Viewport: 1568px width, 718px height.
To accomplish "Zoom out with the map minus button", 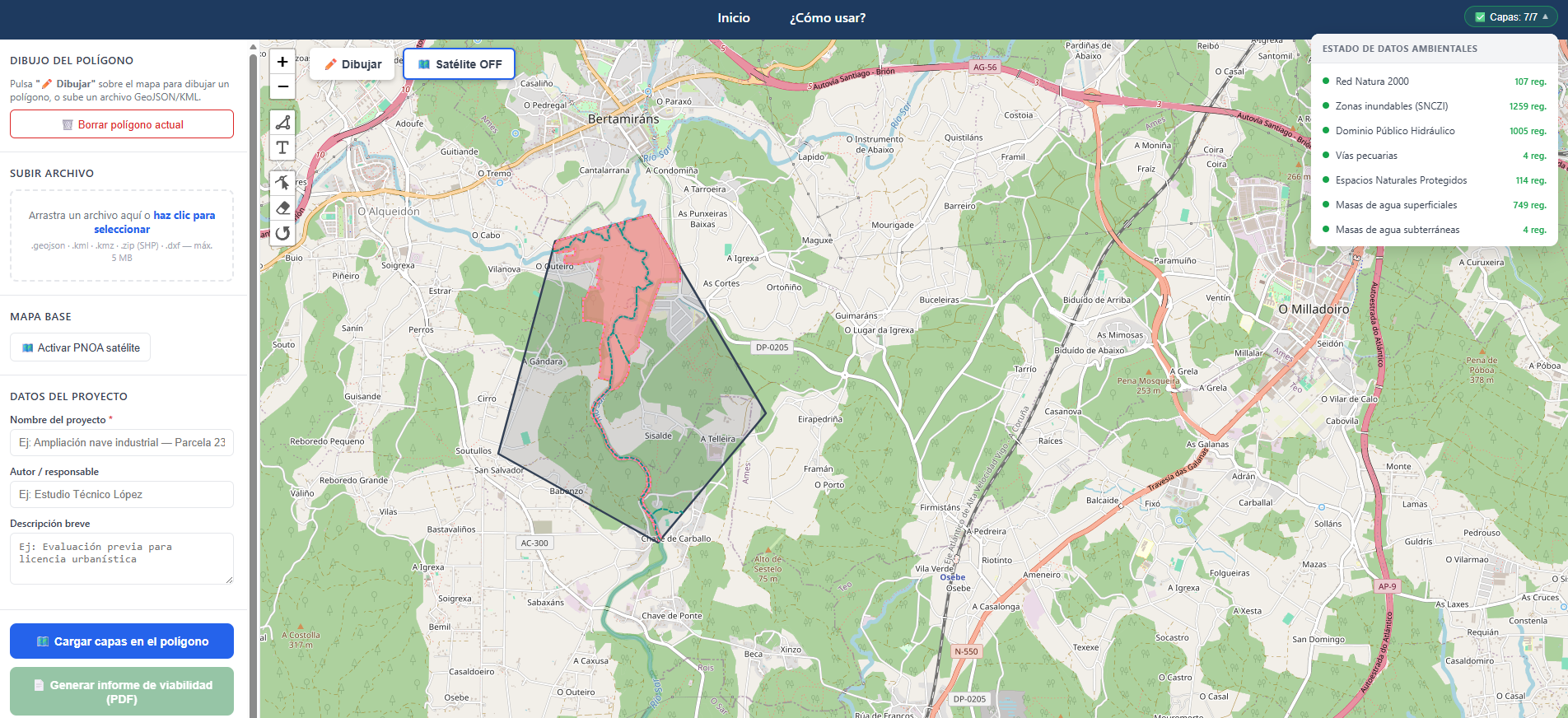I will coord(282,86).
